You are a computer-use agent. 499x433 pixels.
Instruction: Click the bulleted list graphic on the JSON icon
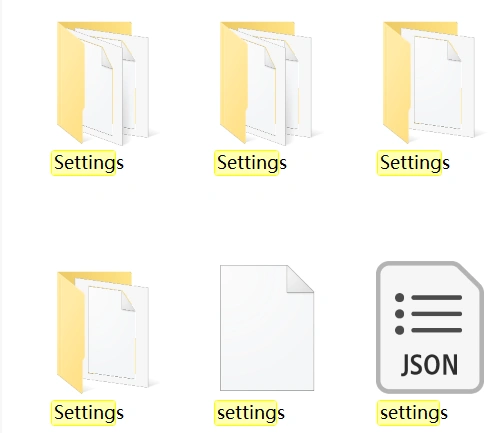pyautogui.click(x=428, y=314)
